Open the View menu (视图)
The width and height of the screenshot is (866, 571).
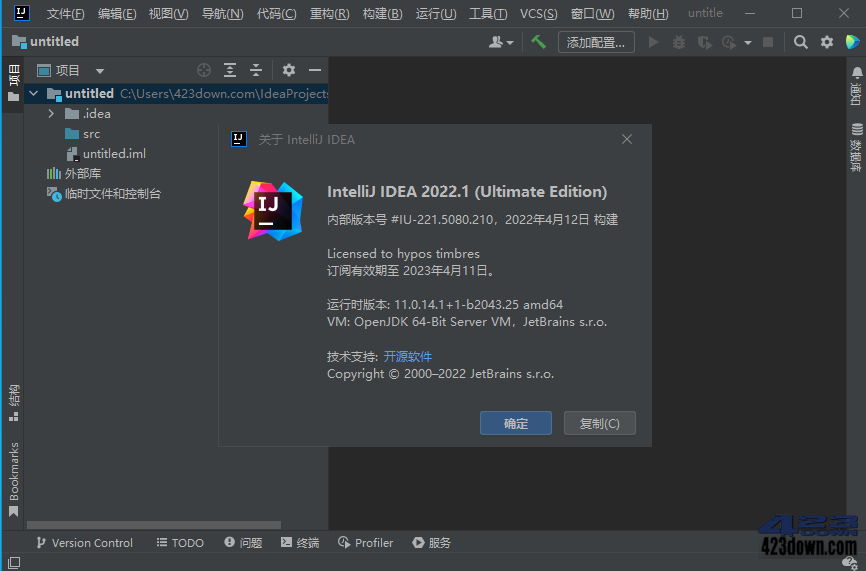[168, 13]
